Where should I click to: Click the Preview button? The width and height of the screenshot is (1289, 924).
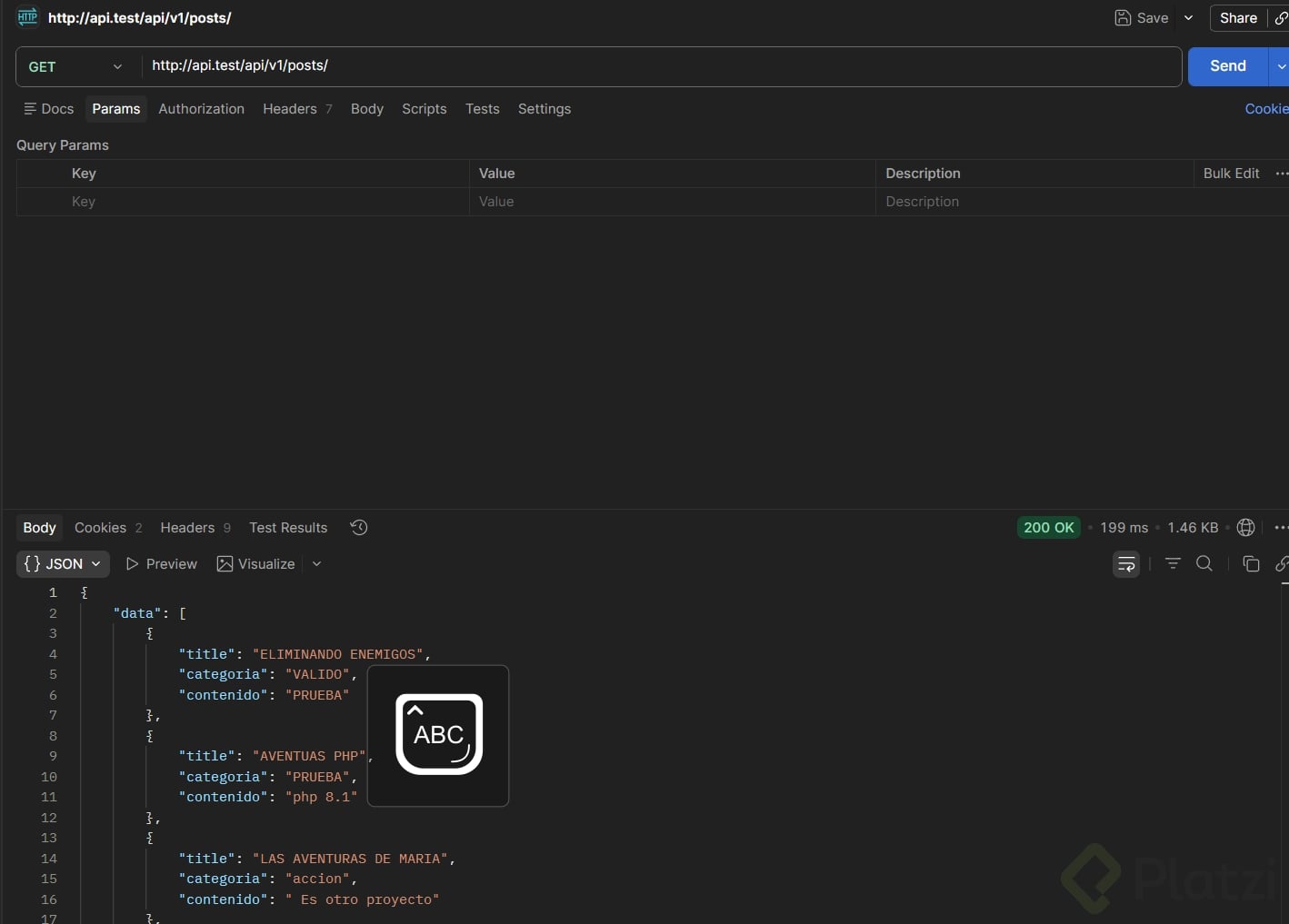[x=161, y=564]
